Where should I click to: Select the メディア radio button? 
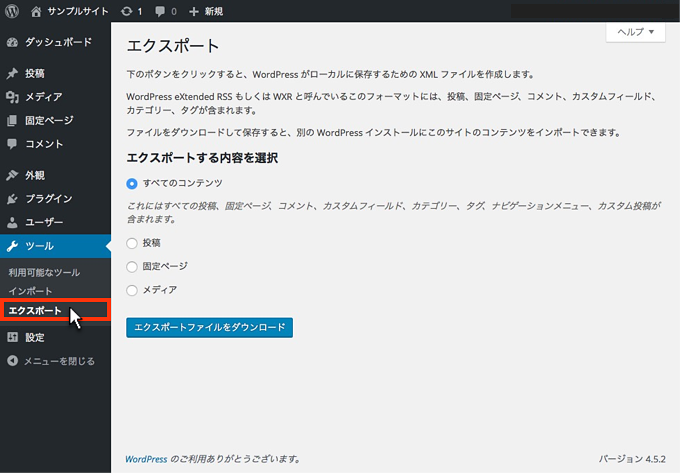point(132,290)
